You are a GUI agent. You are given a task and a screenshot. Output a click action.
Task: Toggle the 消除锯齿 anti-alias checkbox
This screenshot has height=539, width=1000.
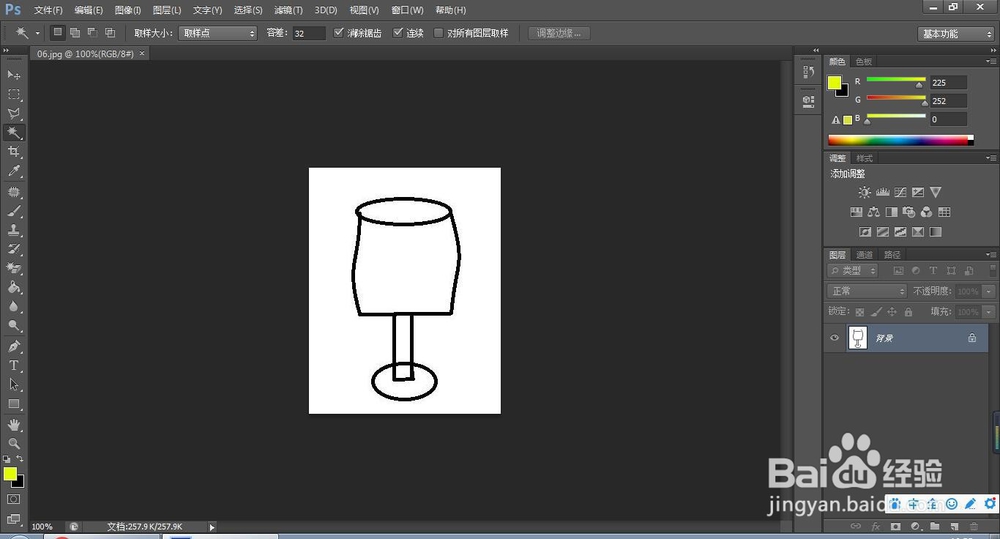339,33
